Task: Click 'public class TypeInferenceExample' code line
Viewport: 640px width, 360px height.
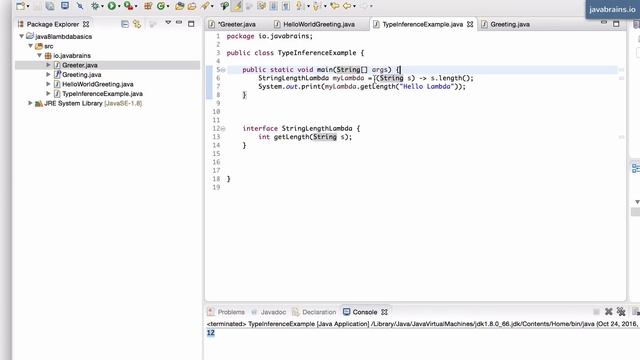Action: (x=295, y=53)
